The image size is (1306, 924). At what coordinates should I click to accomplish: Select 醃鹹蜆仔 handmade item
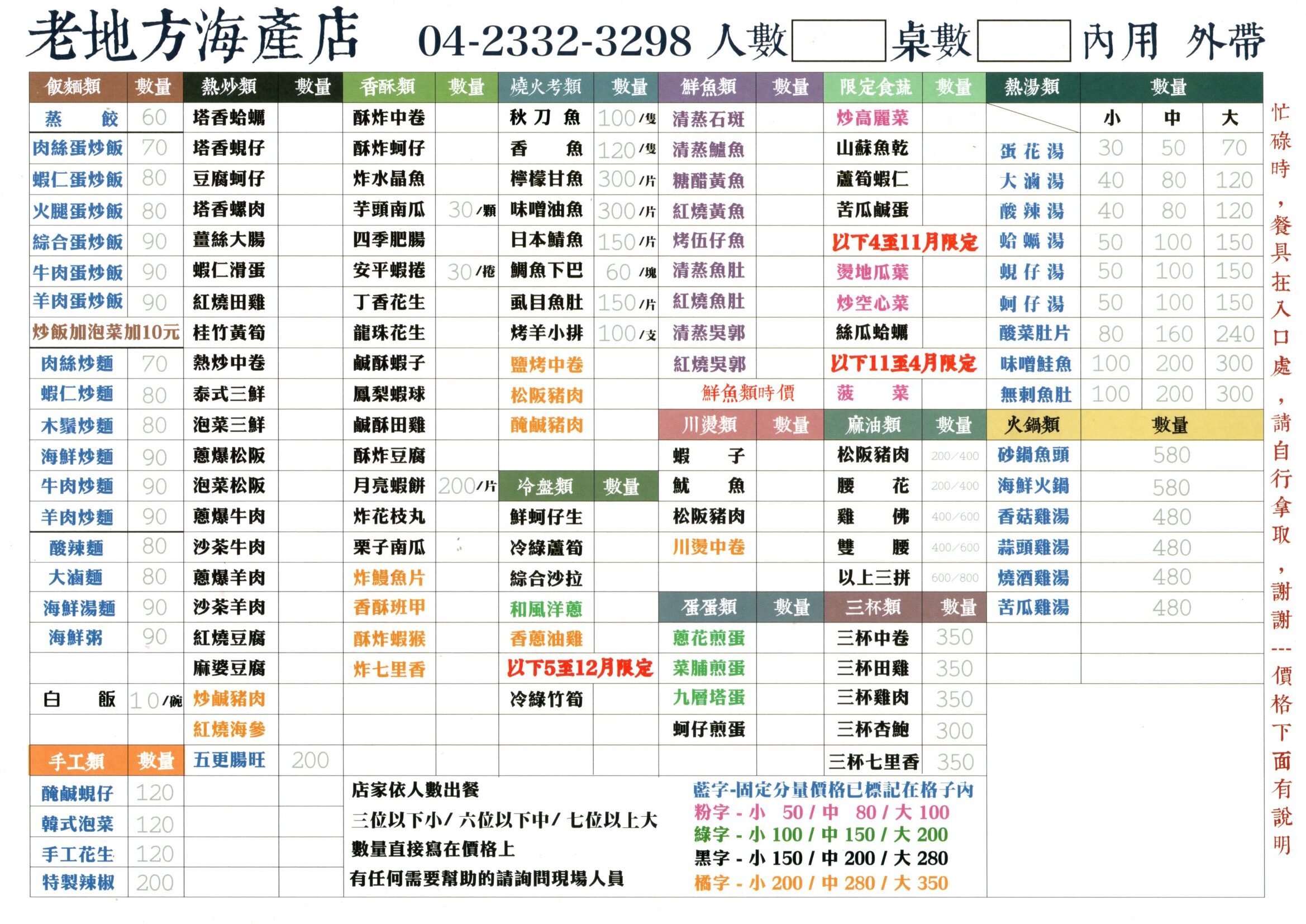[x=77, y=793]
